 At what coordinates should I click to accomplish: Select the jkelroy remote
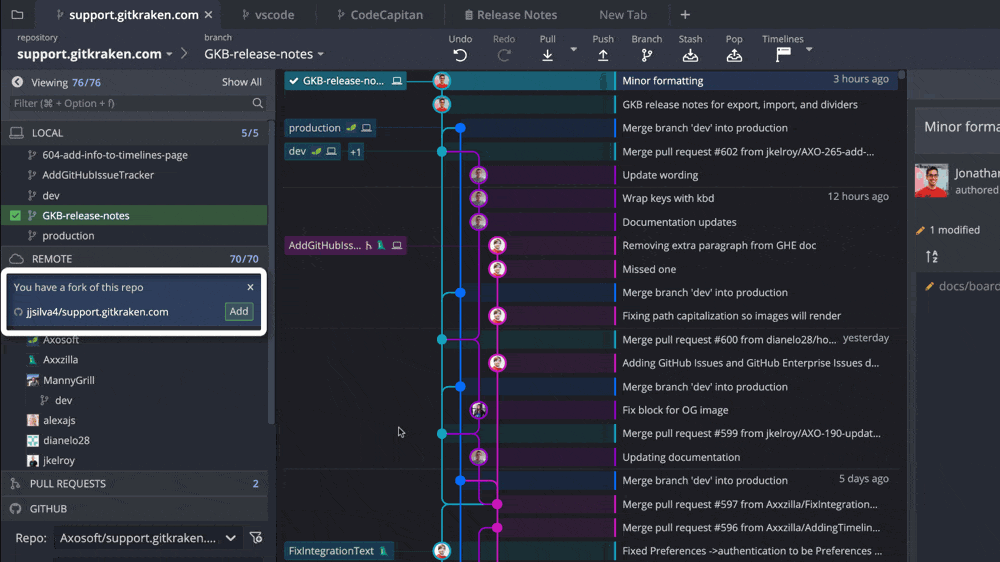[x=59, y=460]
